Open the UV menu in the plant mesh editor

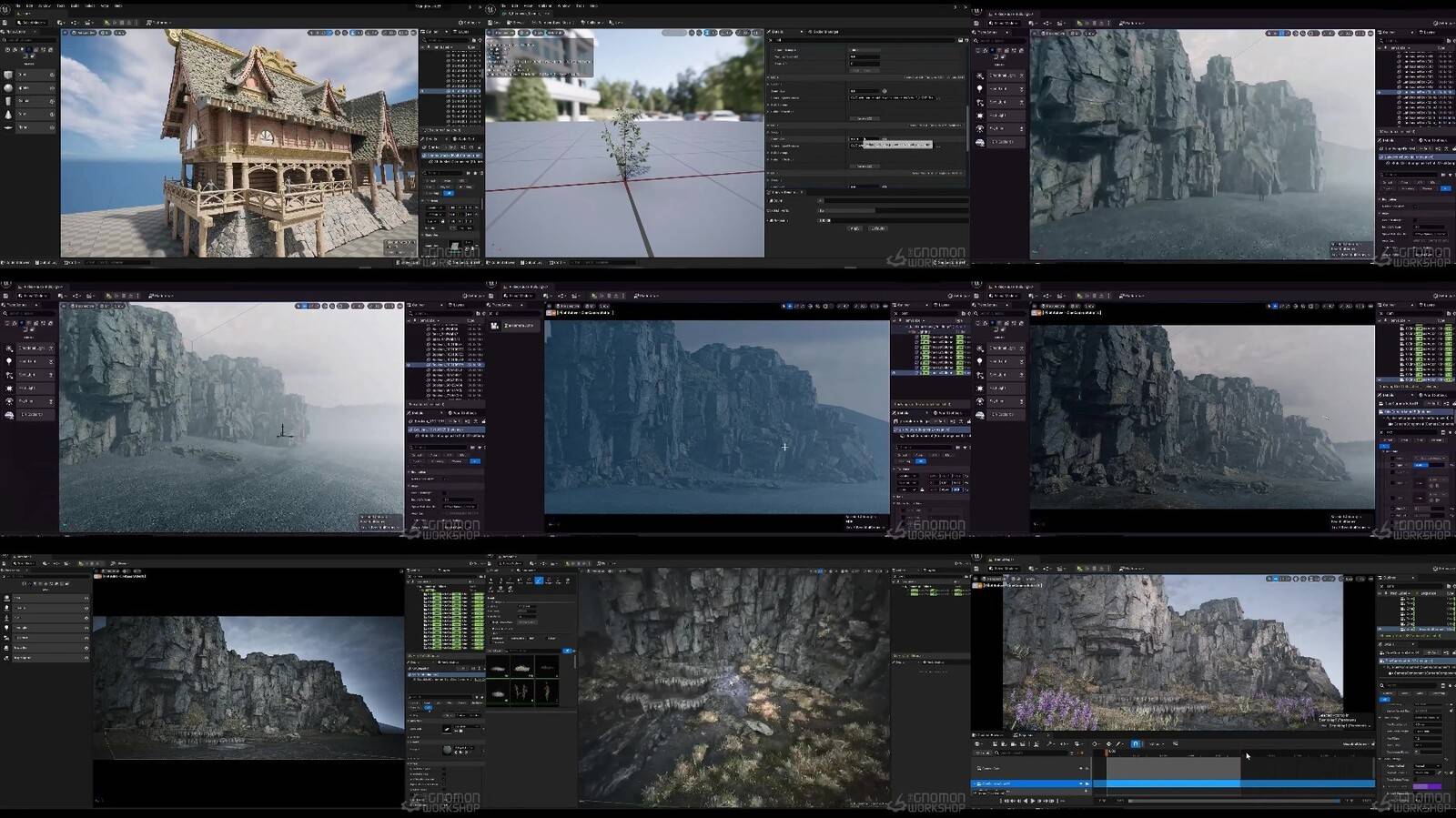[x=616, y=23]
